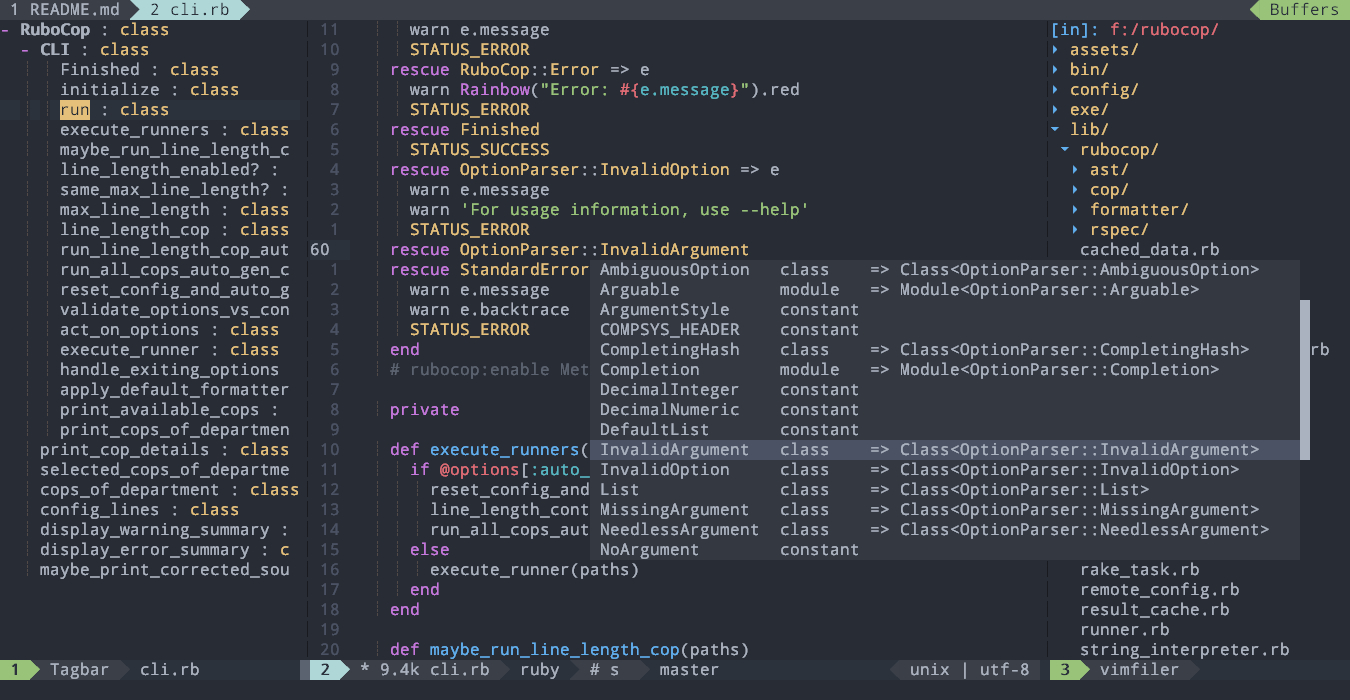Select config_lines tag in Tagbar
This screenshot has width=1350, height=700.
(100, 510)
